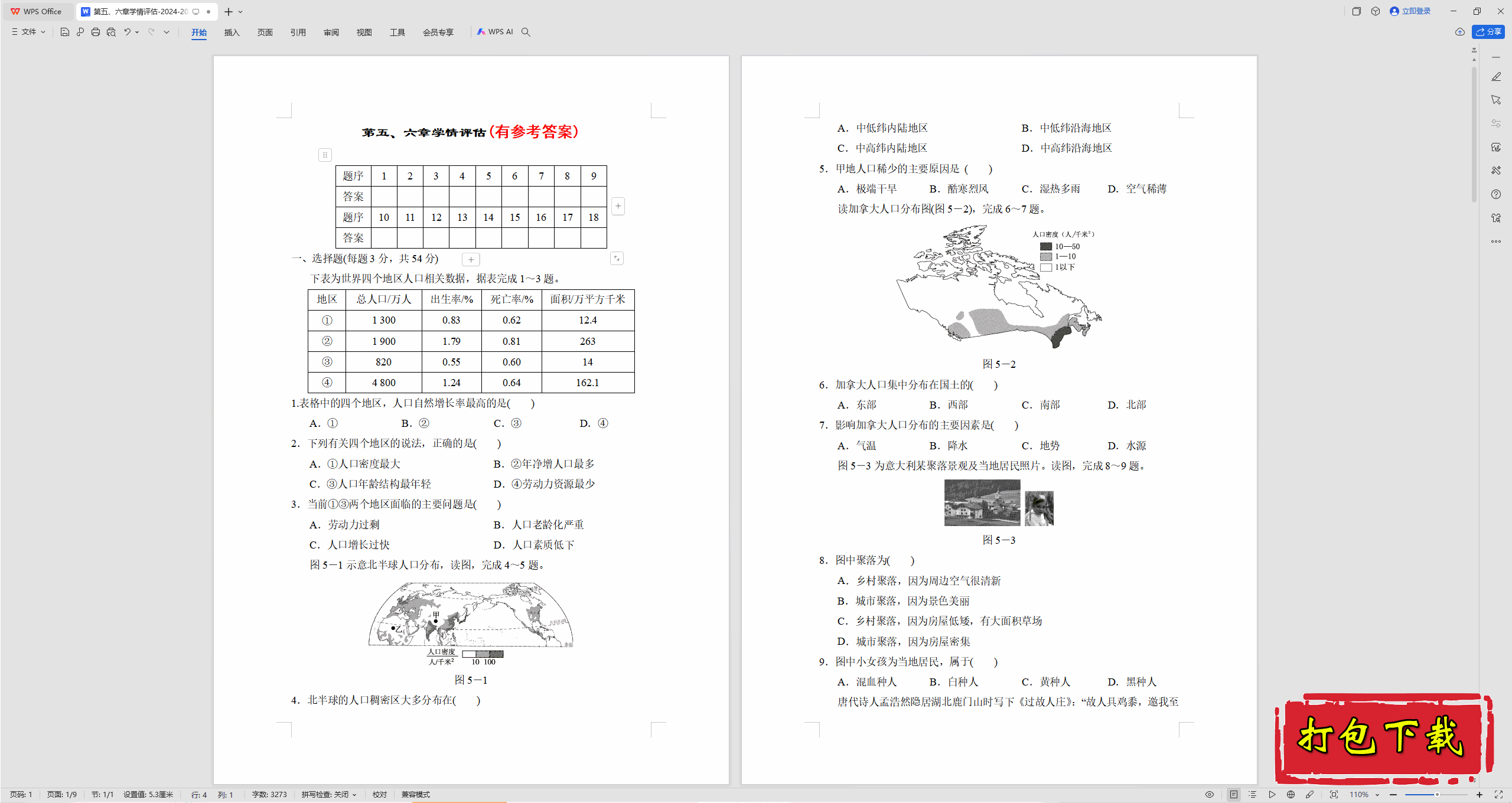1512x803 pixels.
Task: Click the cloud sync icon near Share
Action: (x=1460, y=32)
